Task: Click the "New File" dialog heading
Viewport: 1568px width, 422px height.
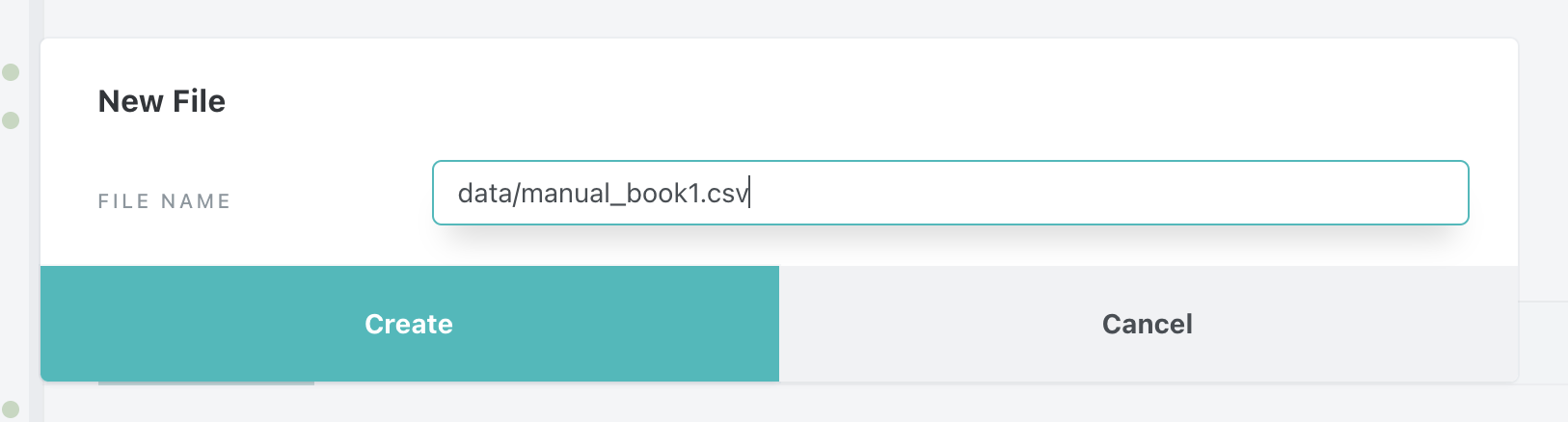Action: click(x=162, y=101)
